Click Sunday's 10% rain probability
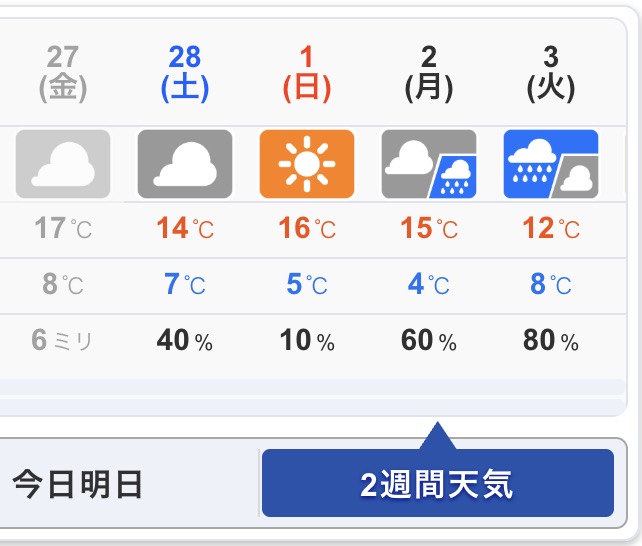Image resolution: width=642 pixels, height=546 pixels. pyautogui.click(x=307, y=341)
